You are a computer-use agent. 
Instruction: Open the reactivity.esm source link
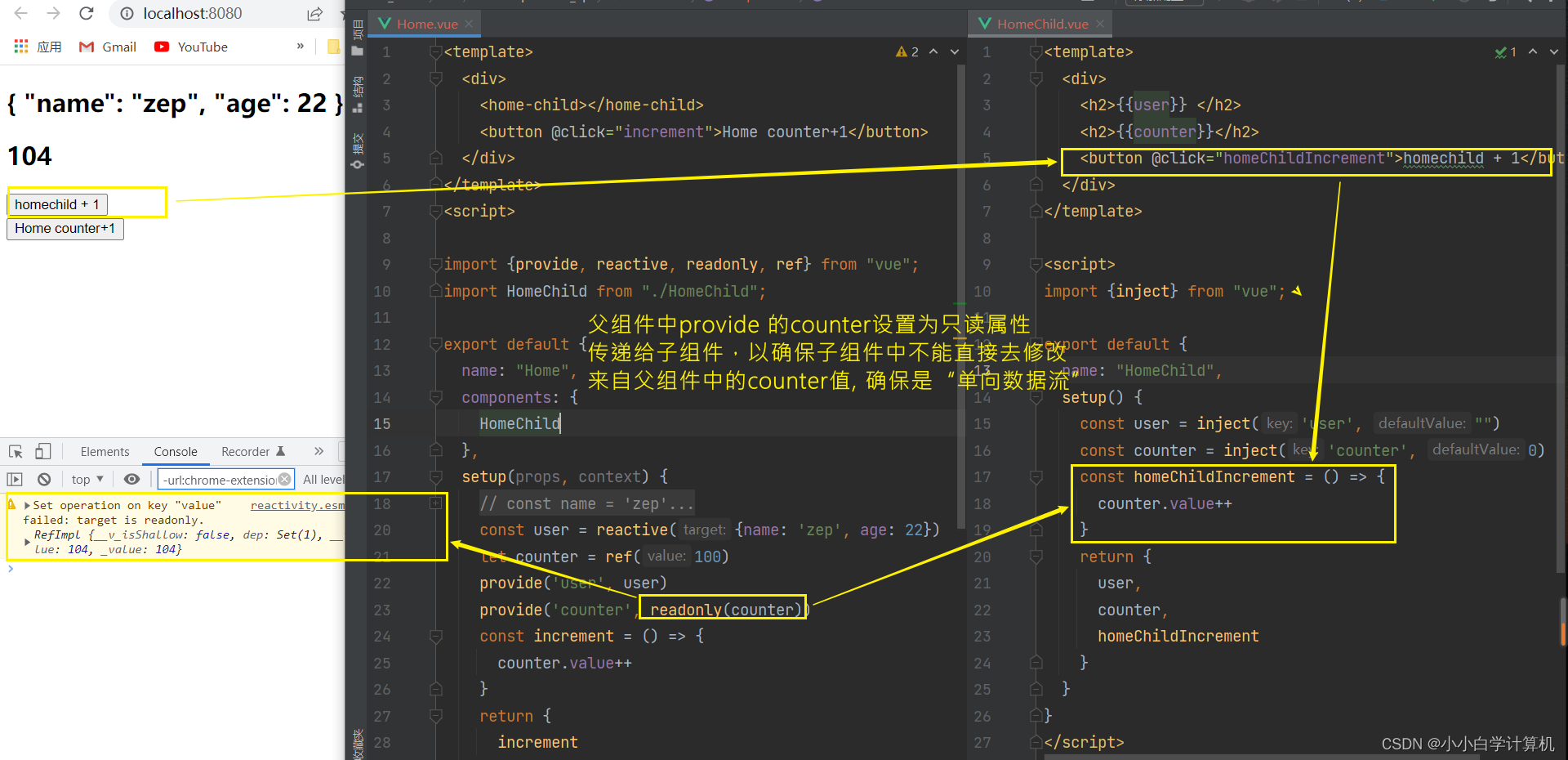pyautogui.click(x=297, y=506)
